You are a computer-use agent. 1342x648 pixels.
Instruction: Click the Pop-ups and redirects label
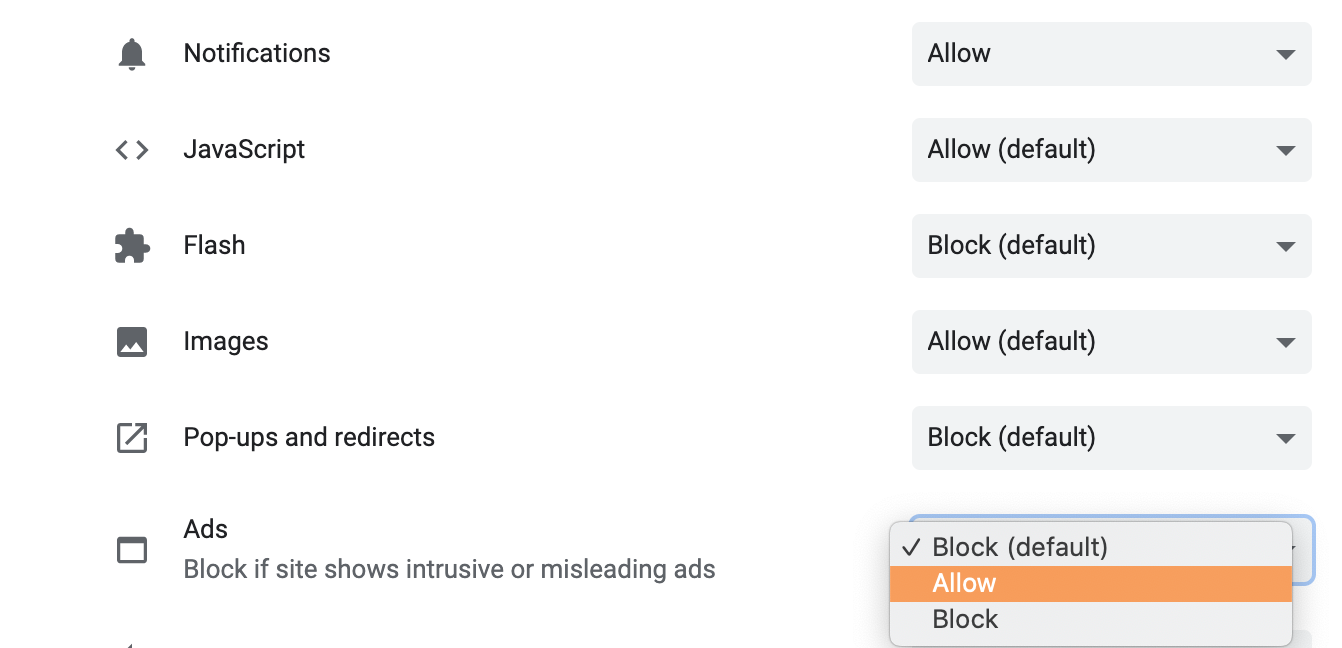click(309, 438)
